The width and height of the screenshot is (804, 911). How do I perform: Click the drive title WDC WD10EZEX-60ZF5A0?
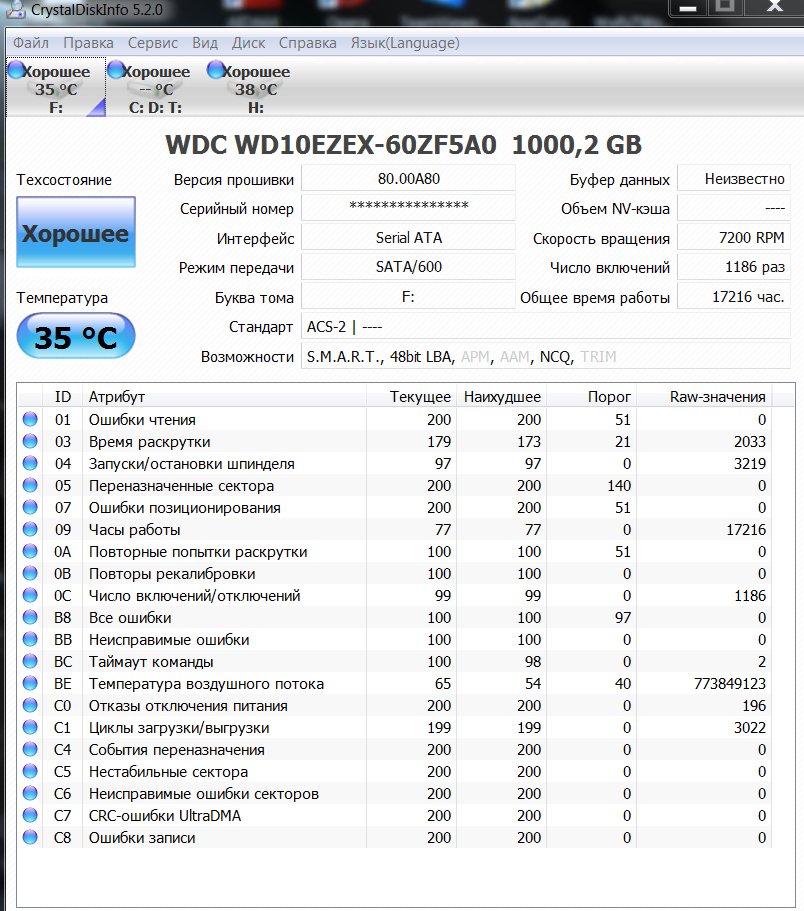coord(331,145)
